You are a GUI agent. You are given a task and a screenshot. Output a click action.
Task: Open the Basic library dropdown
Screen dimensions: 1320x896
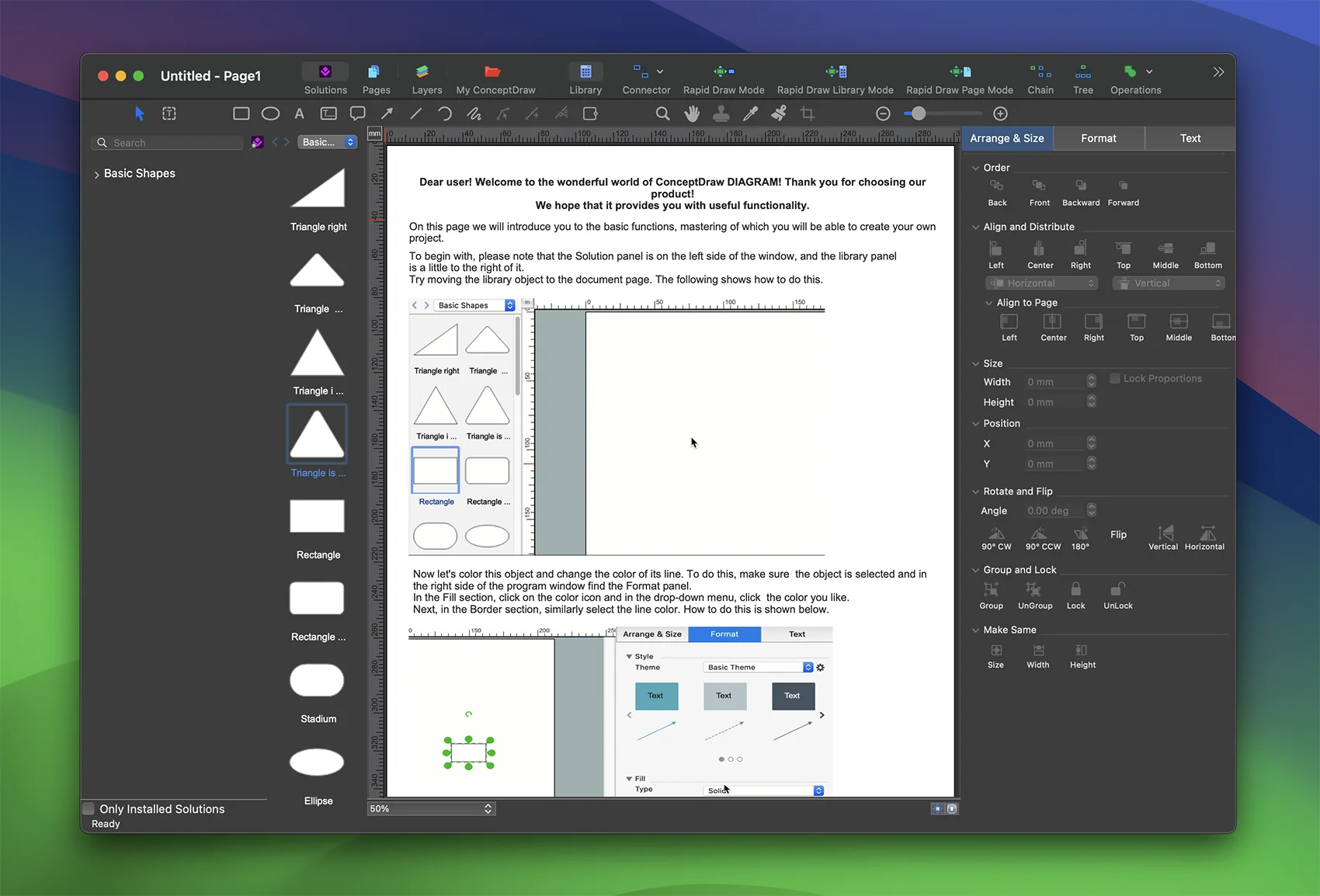[328, 142]
